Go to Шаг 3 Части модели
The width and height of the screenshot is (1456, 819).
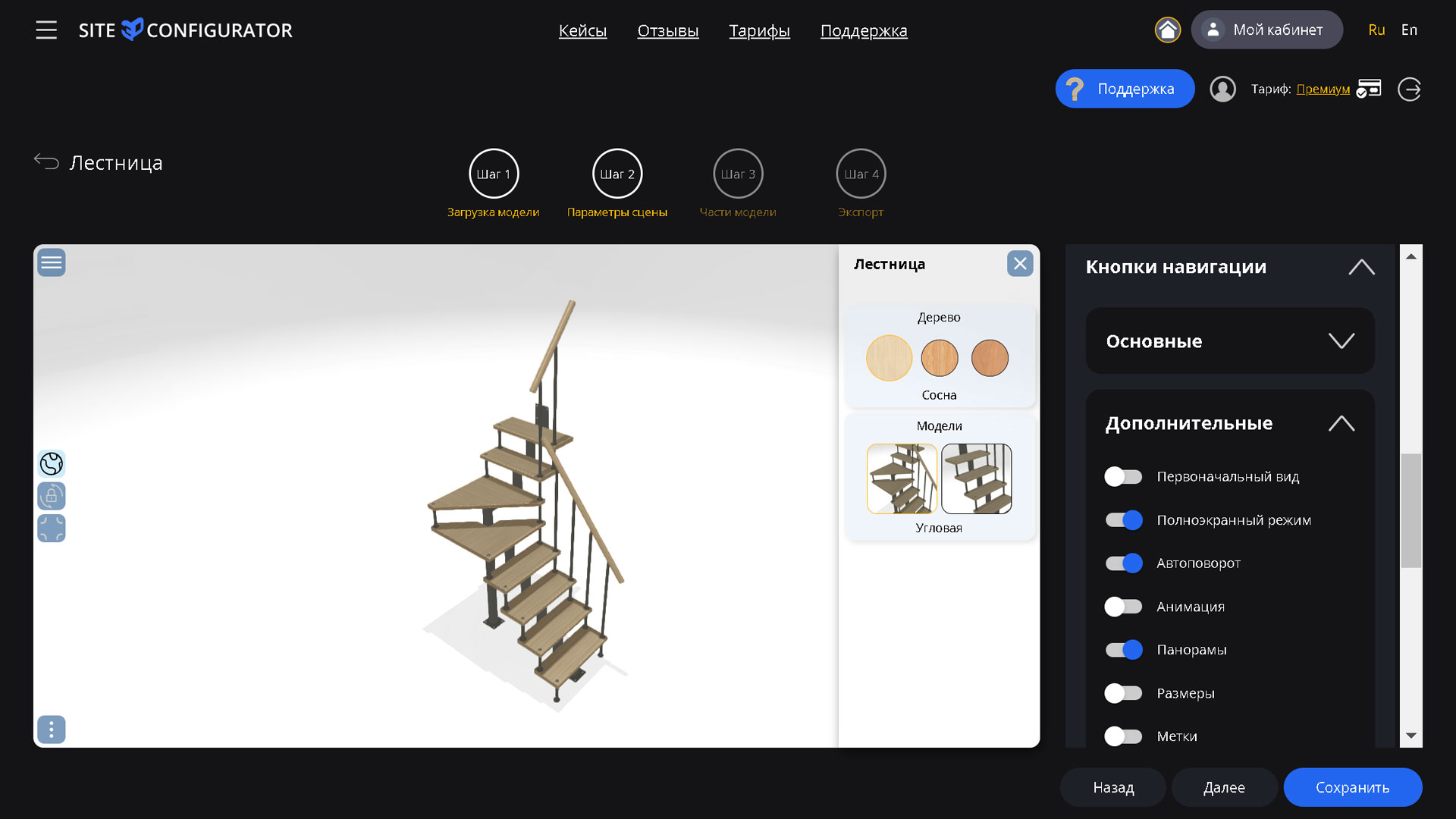(738, 174)
